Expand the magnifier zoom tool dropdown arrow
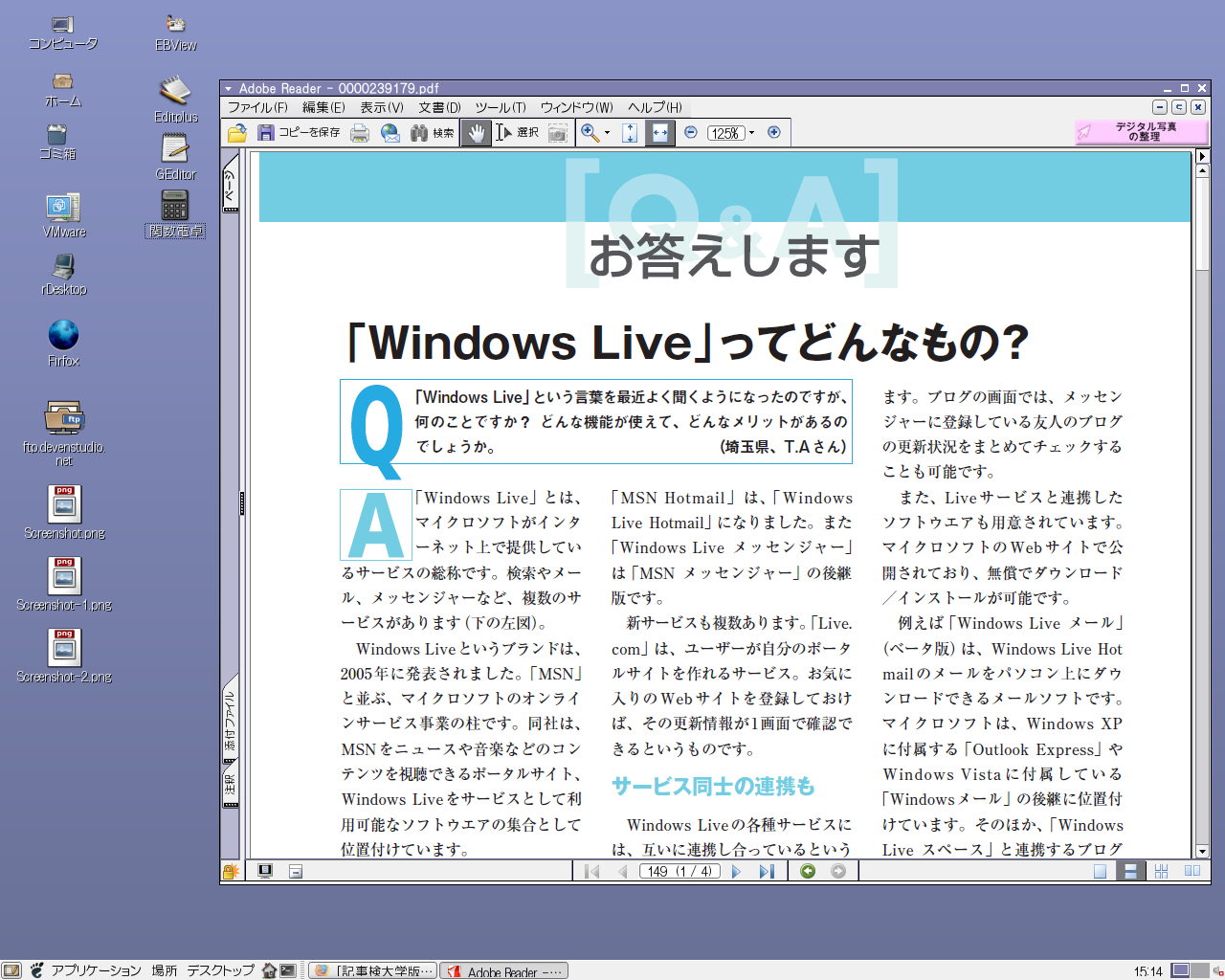This screenshot has width=1225, height=980. coord(607,133)
